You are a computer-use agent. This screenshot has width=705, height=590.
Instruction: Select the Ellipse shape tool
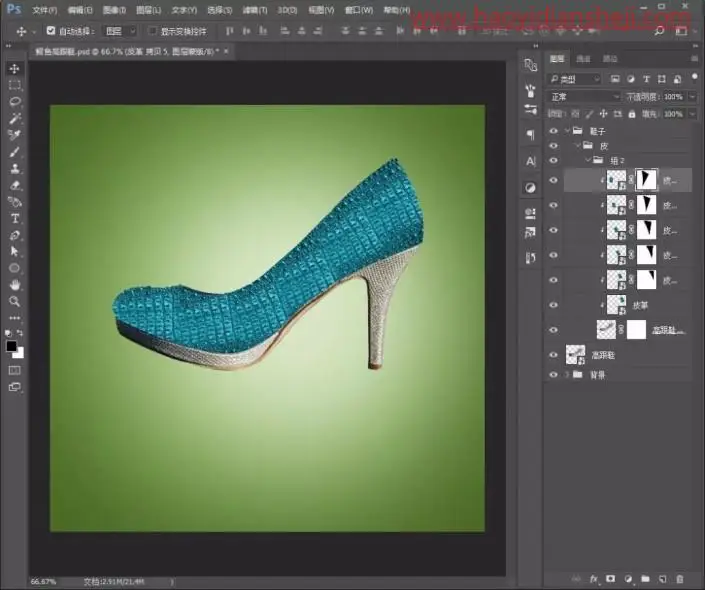point(14,268)
